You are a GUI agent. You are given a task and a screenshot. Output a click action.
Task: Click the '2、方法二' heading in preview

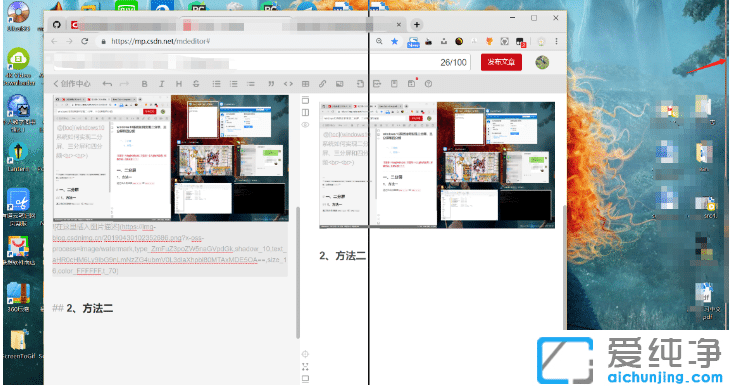point(342,255)
